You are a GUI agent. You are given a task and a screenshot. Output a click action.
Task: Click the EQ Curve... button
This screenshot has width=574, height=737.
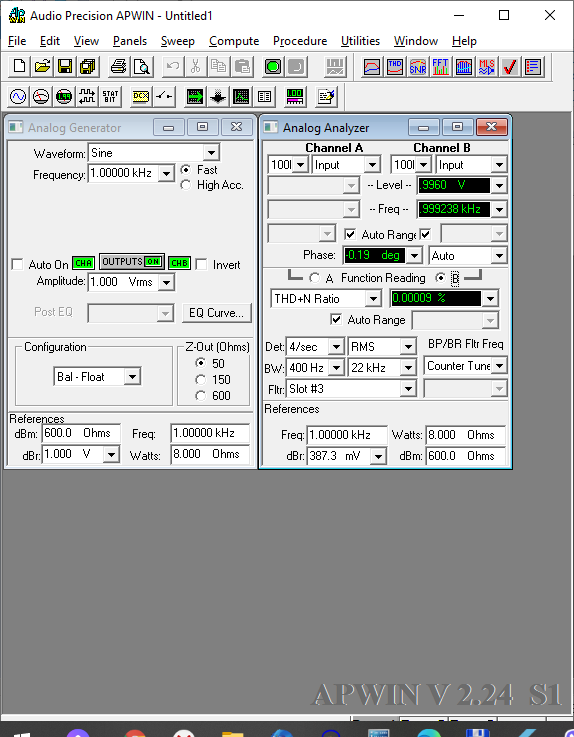pyautogui.click(x=217, y=313)
